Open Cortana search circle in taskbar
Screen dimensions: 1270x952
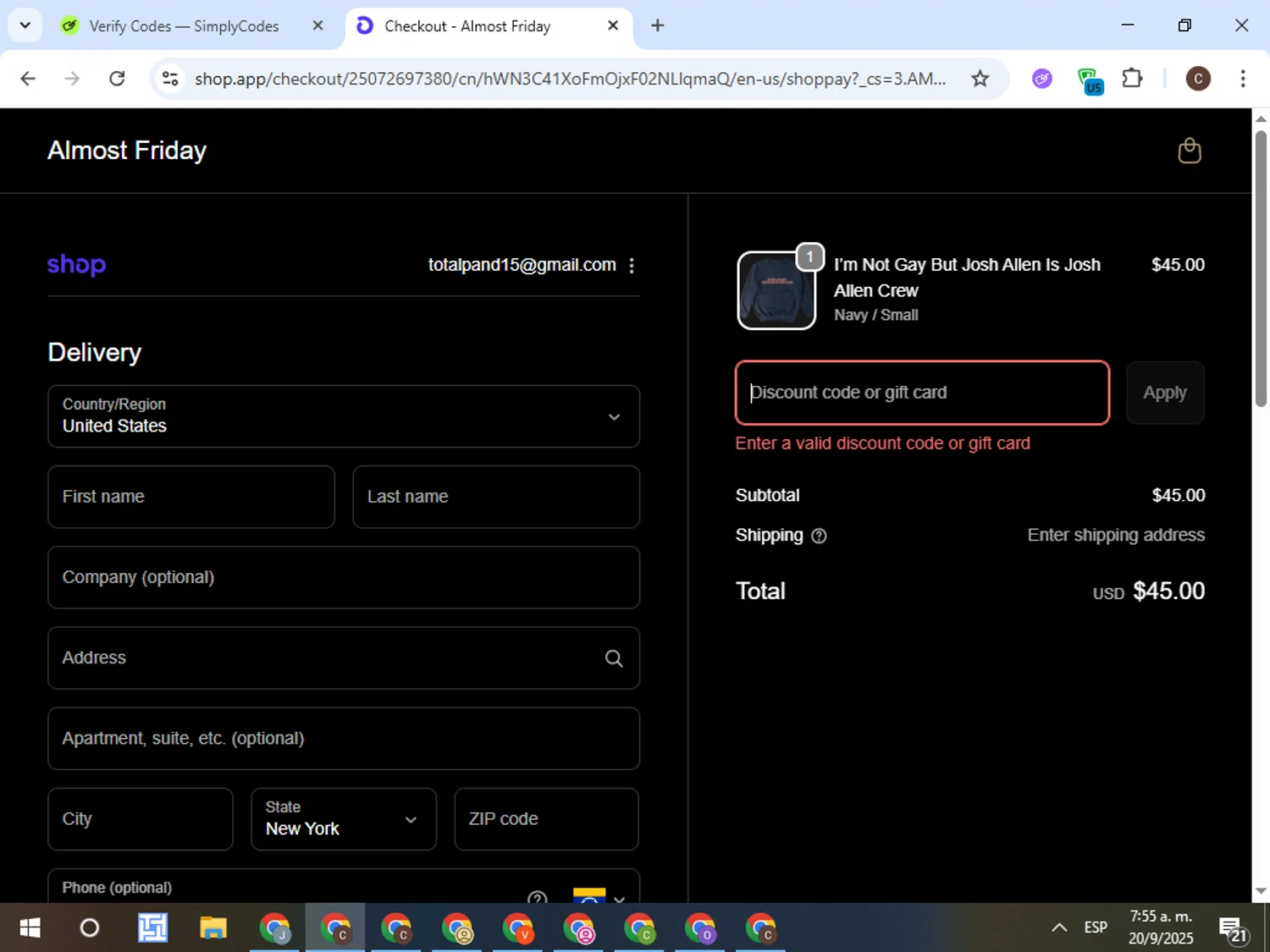pyautogui.click(x=89, y=928)
